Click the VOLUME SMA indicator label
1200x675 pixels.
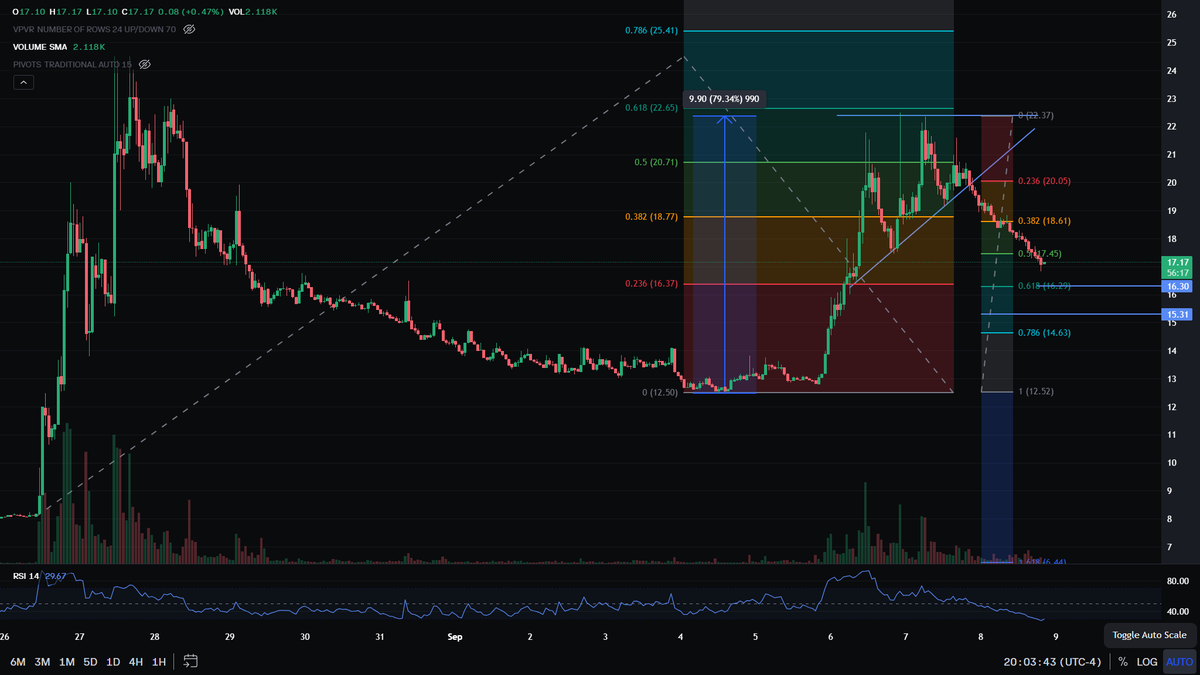click(40, 47)
